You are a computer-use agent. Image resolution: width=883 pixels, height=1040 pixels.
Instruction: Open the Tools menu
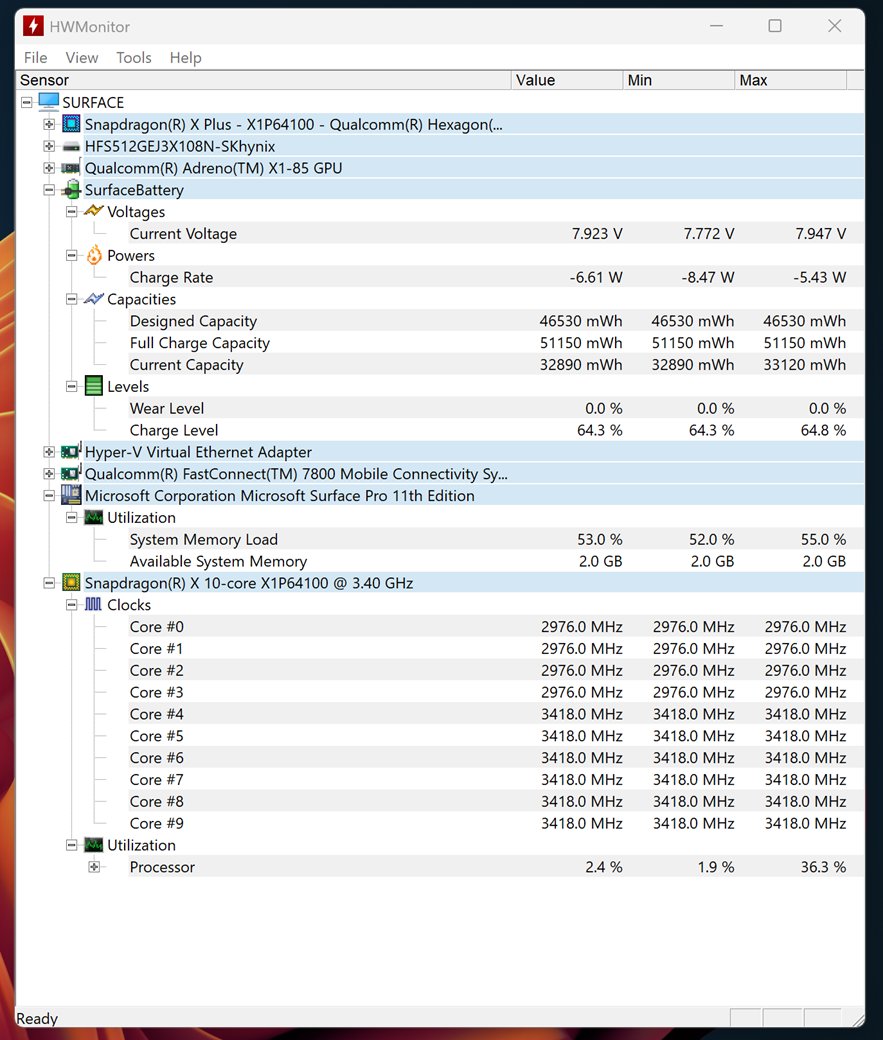coord(134,58)
